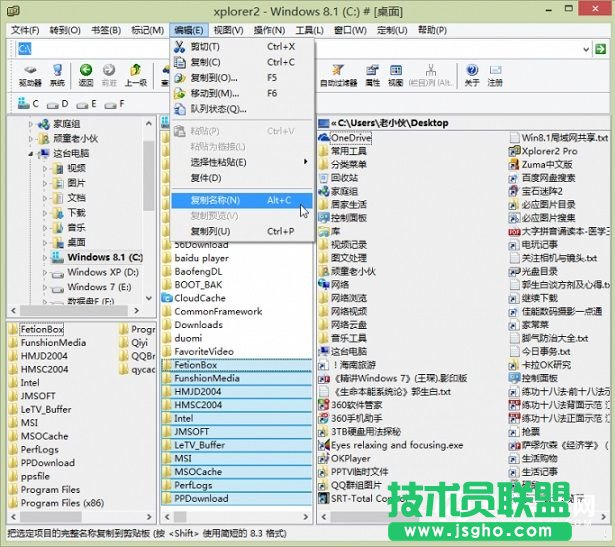
Task: Choose 复件(D) from Edit menu
Action: coord(242,178)
